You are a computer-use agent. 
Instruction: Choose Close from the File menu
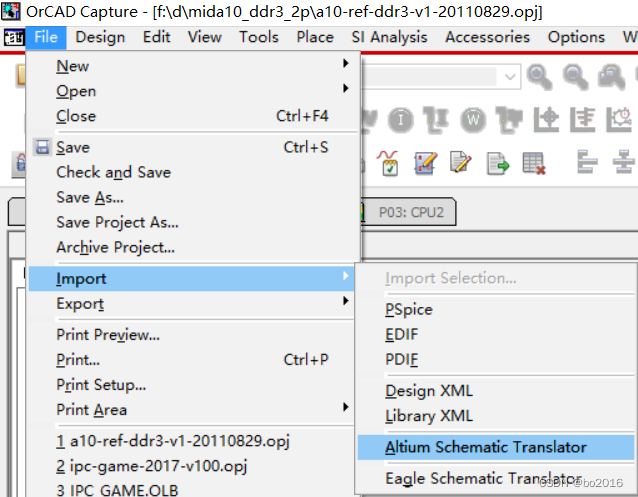tap(191, 116)
